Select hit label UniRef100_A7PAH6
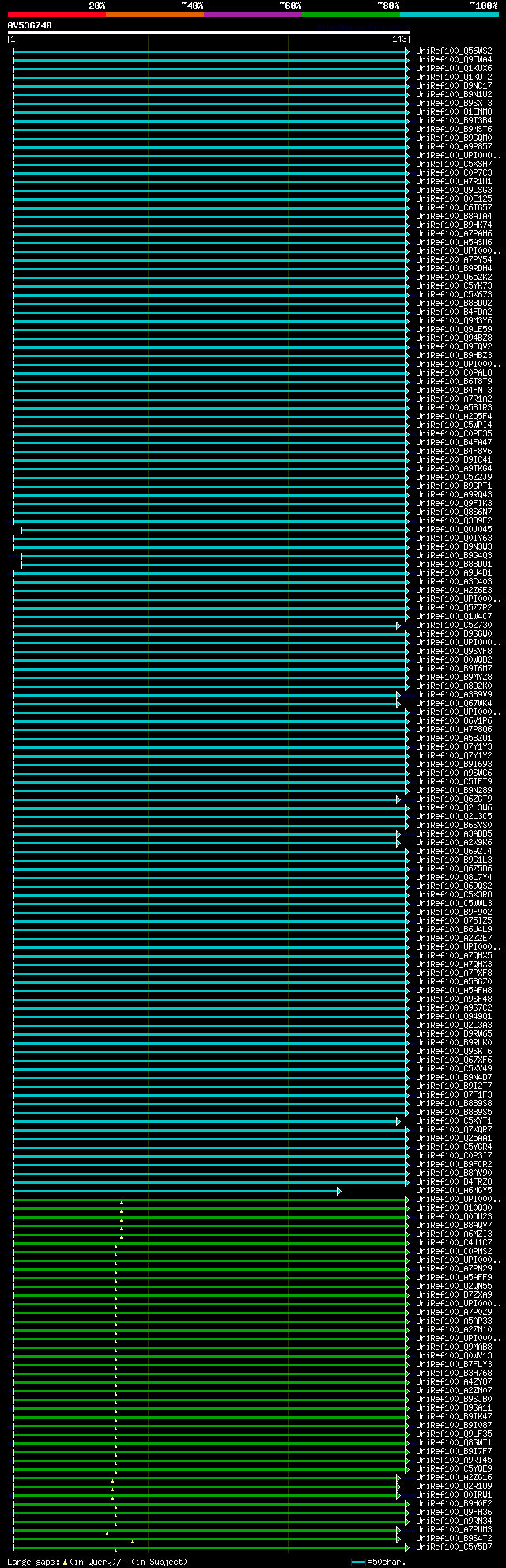This screenshot has width=506, height=1568. click(454, 234)
